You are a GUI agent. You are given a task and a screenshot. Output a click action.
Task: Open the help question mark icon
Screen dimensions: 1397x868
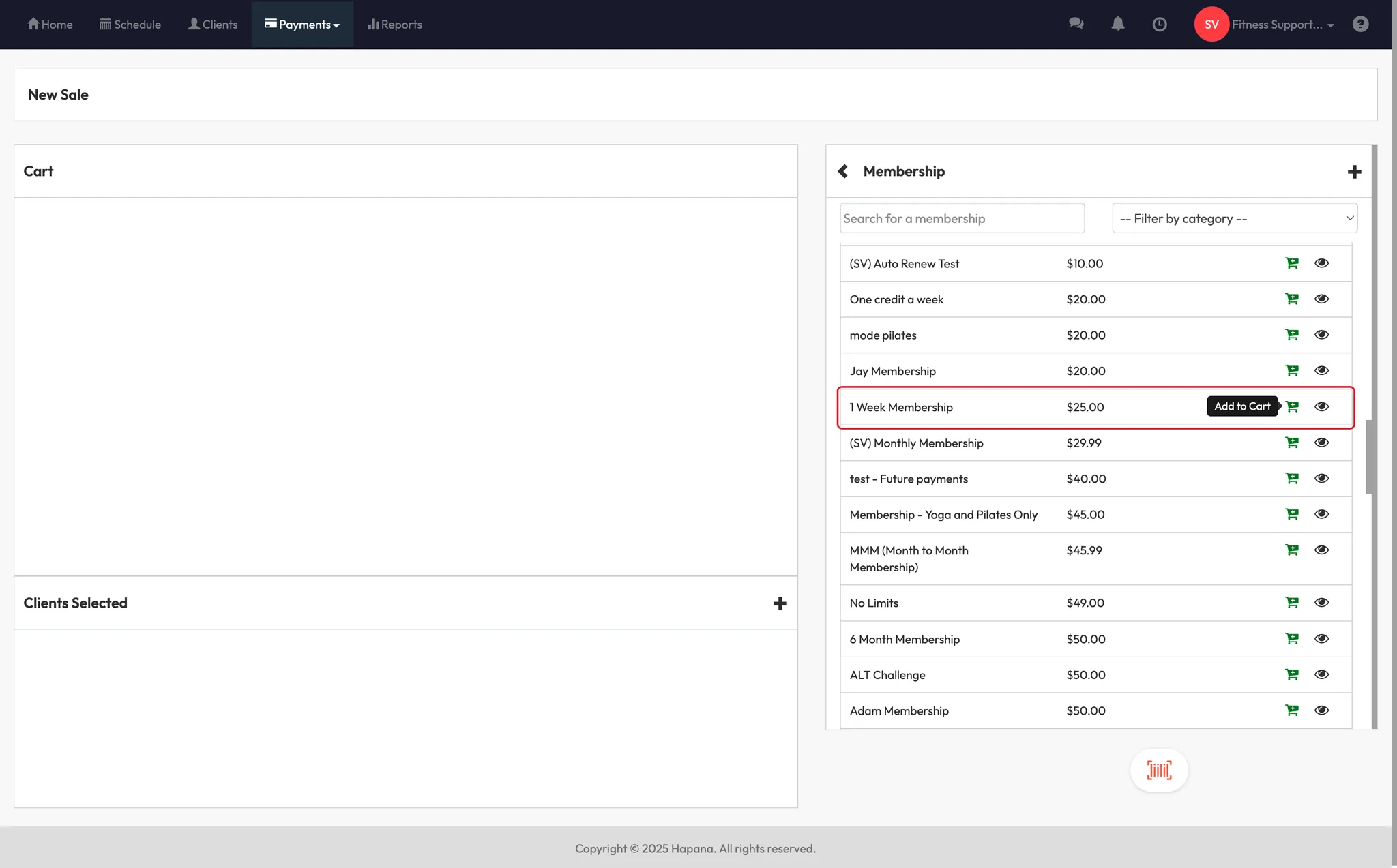(1361, 25)
